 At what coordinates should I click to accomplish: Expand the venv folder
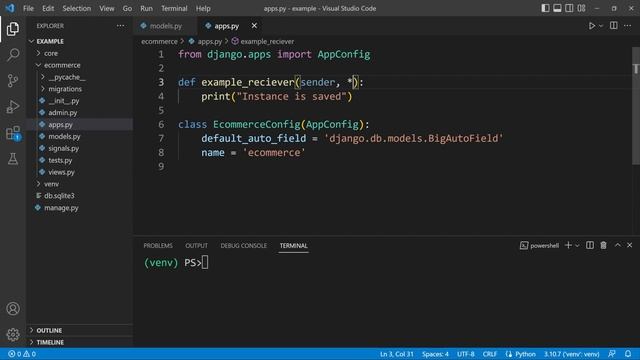(51, 184)
